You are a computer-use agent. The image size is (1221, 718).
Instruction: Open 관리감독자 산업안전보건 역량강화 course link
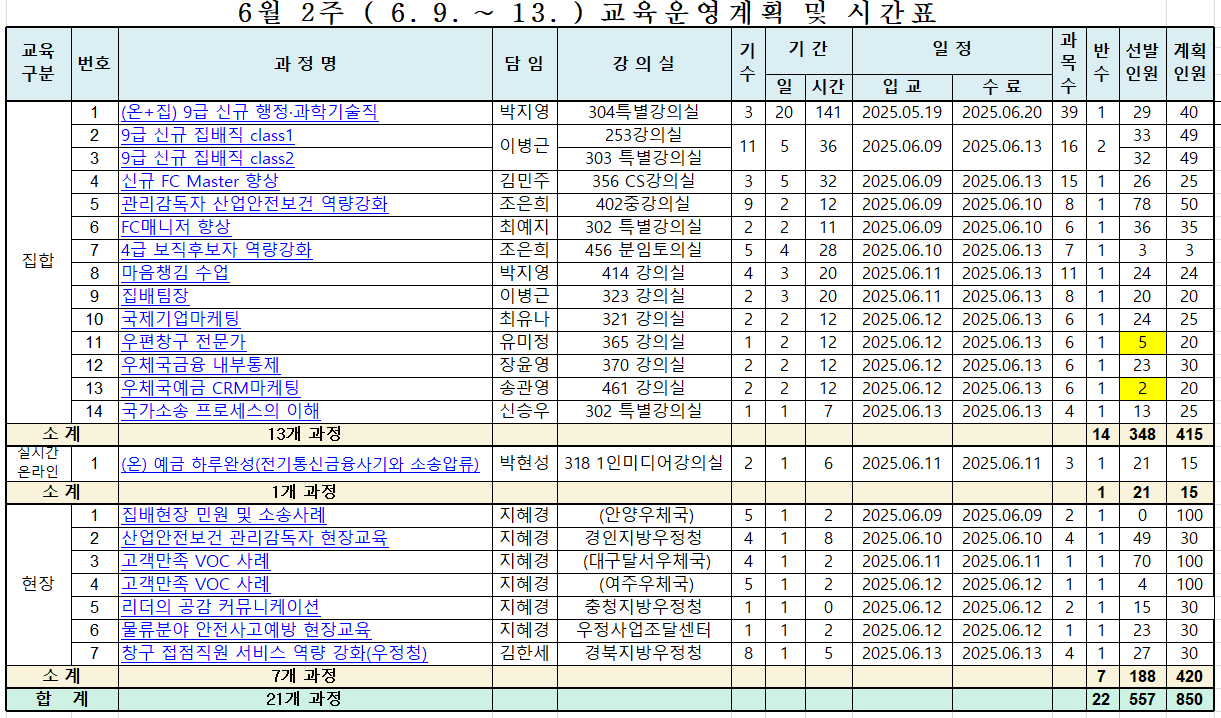click(254, 204)
